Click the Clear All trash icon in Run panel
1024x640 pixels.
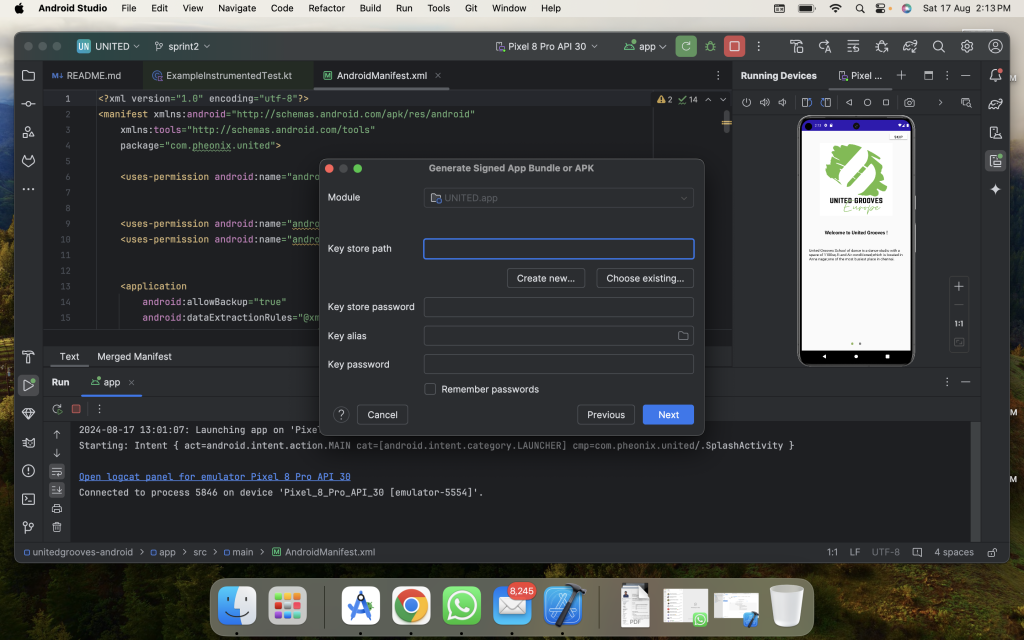tap(57, 526)
